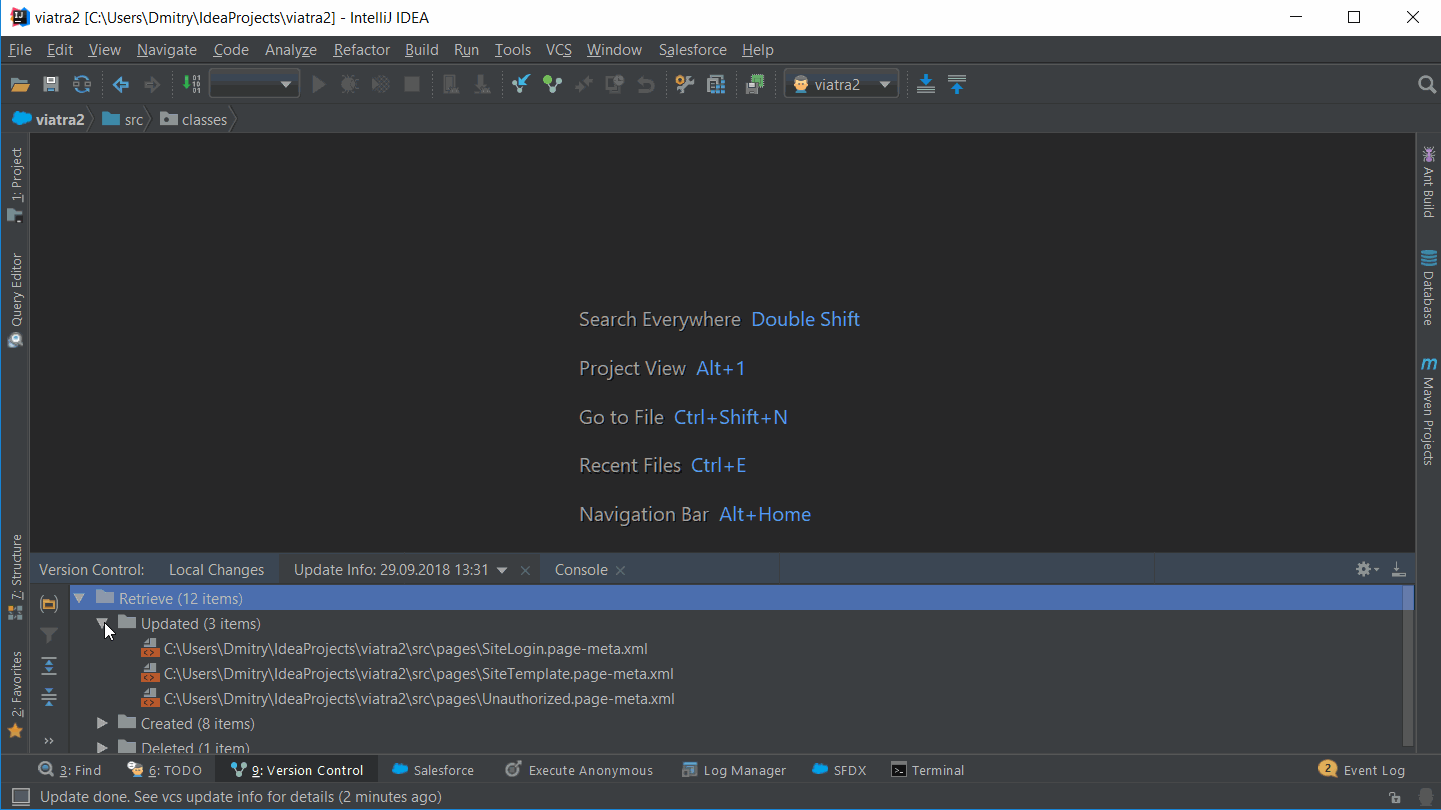Select Unauthorized.page-meta.xml file
The image size is (1441, 810).
tap(408, 698)
